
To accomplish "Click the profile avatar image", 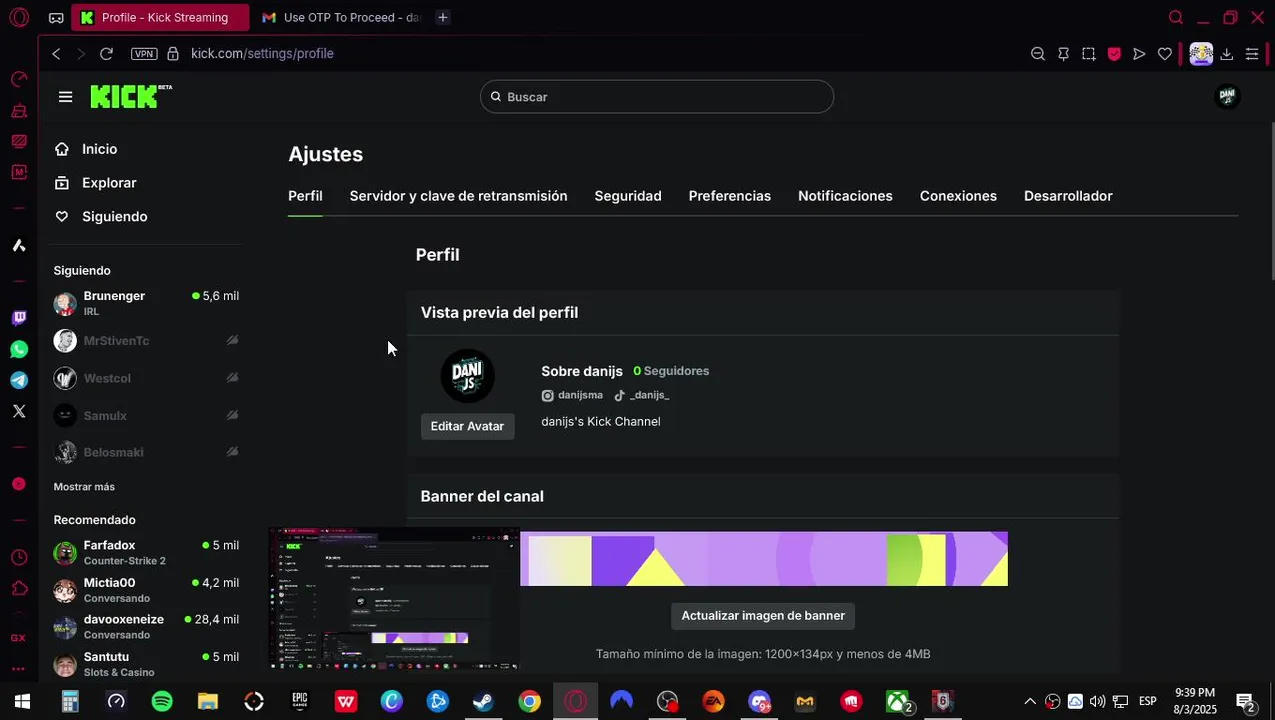I will [467, 376].
